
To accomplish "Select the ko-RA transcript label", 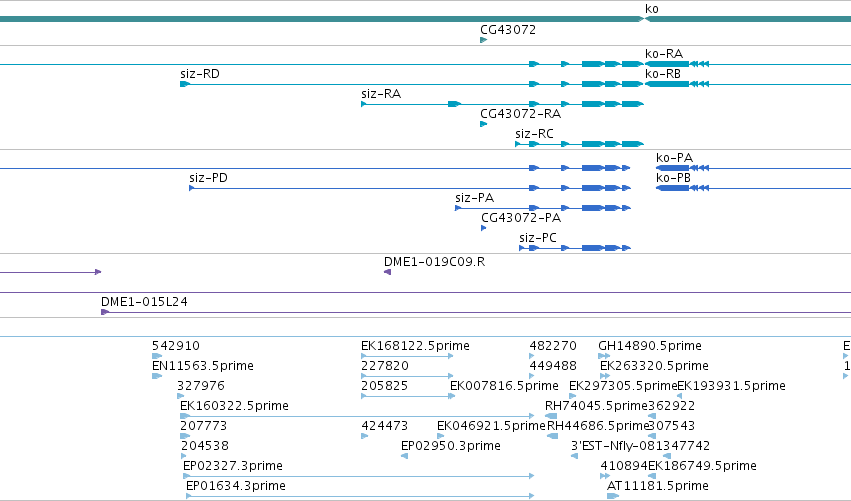I will click(x=664, y=54).
